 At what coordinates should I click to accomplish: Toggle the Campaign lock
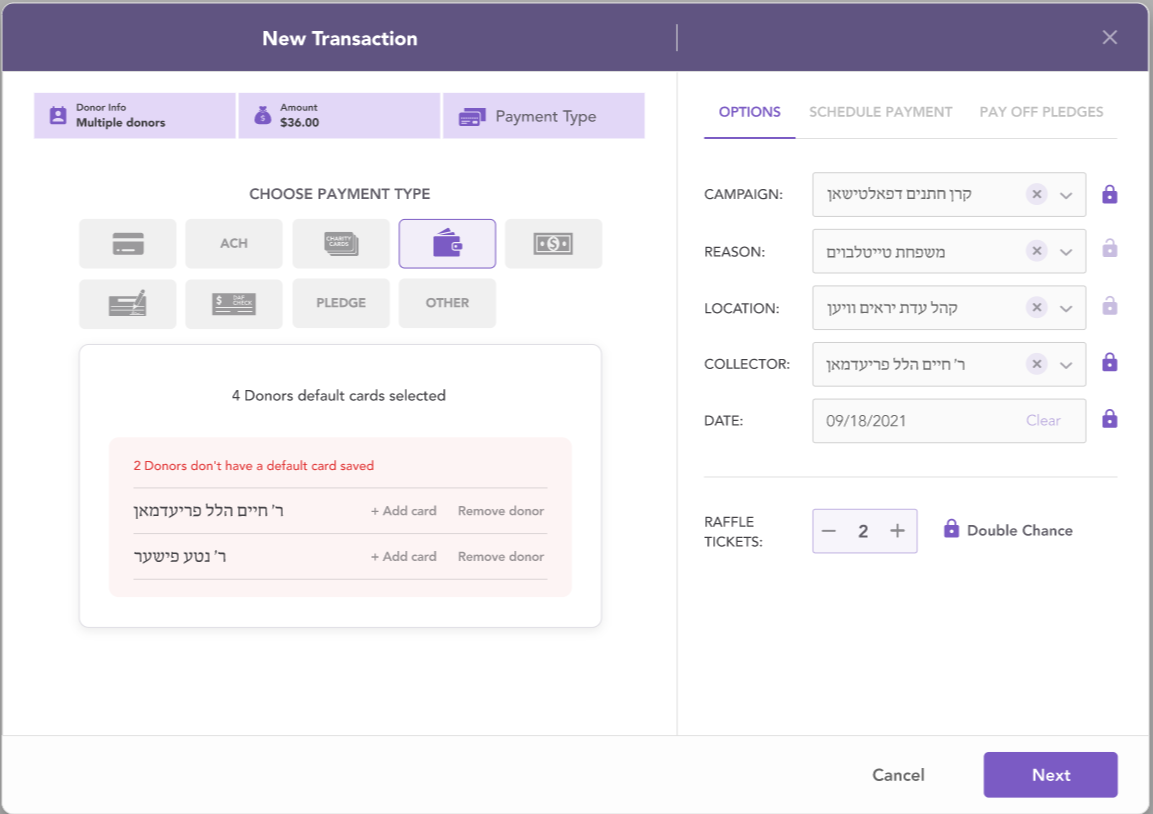(1110, 194)
